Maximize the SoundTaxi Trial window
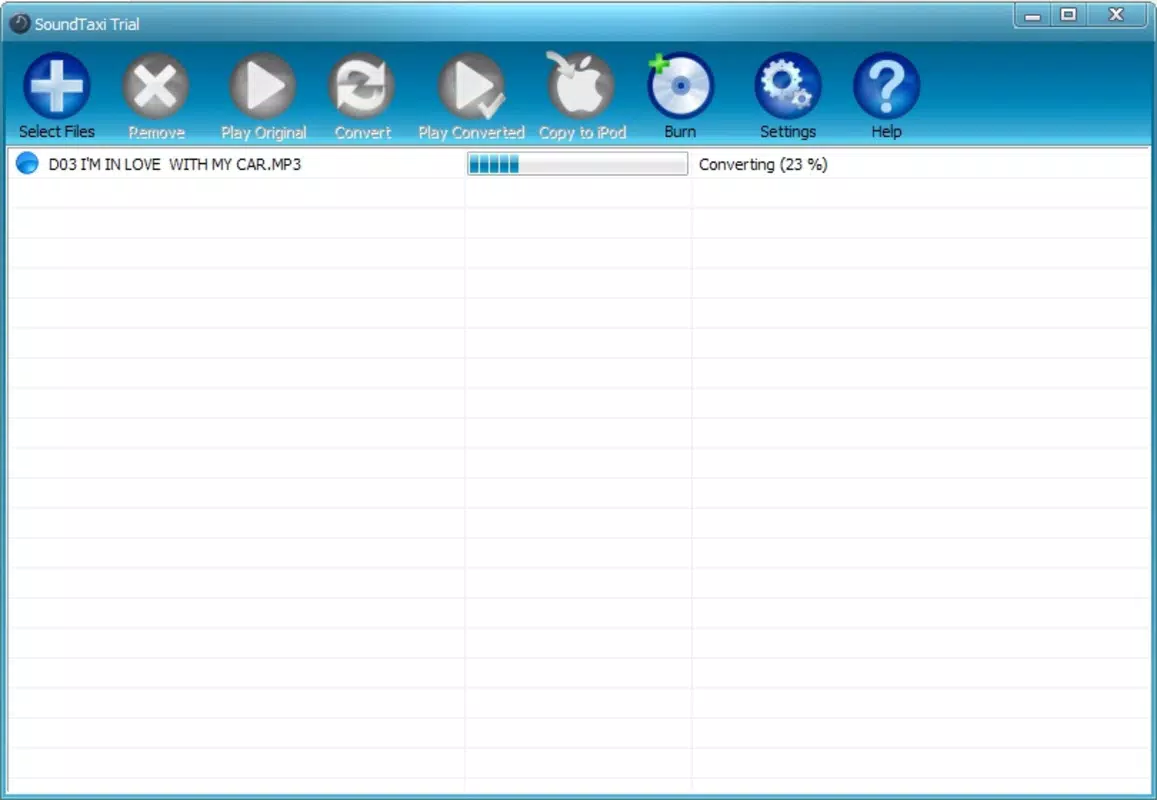This screenshot has width=1157, height=800. point(1068,15)
